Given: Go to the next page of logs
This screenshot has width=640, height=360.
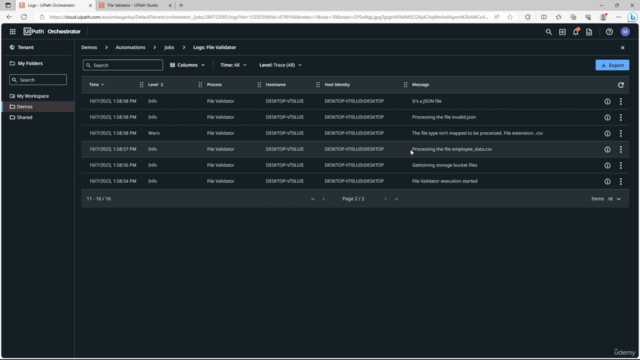Looking at the screenshot, I should [385, 199].
